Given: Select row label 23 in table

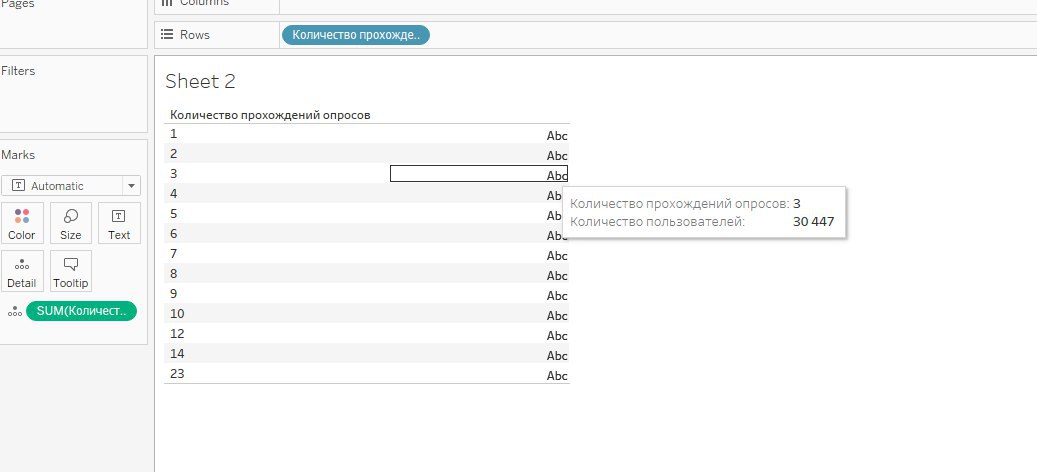Looking at the screenshot, I should [x=177, y=373].
